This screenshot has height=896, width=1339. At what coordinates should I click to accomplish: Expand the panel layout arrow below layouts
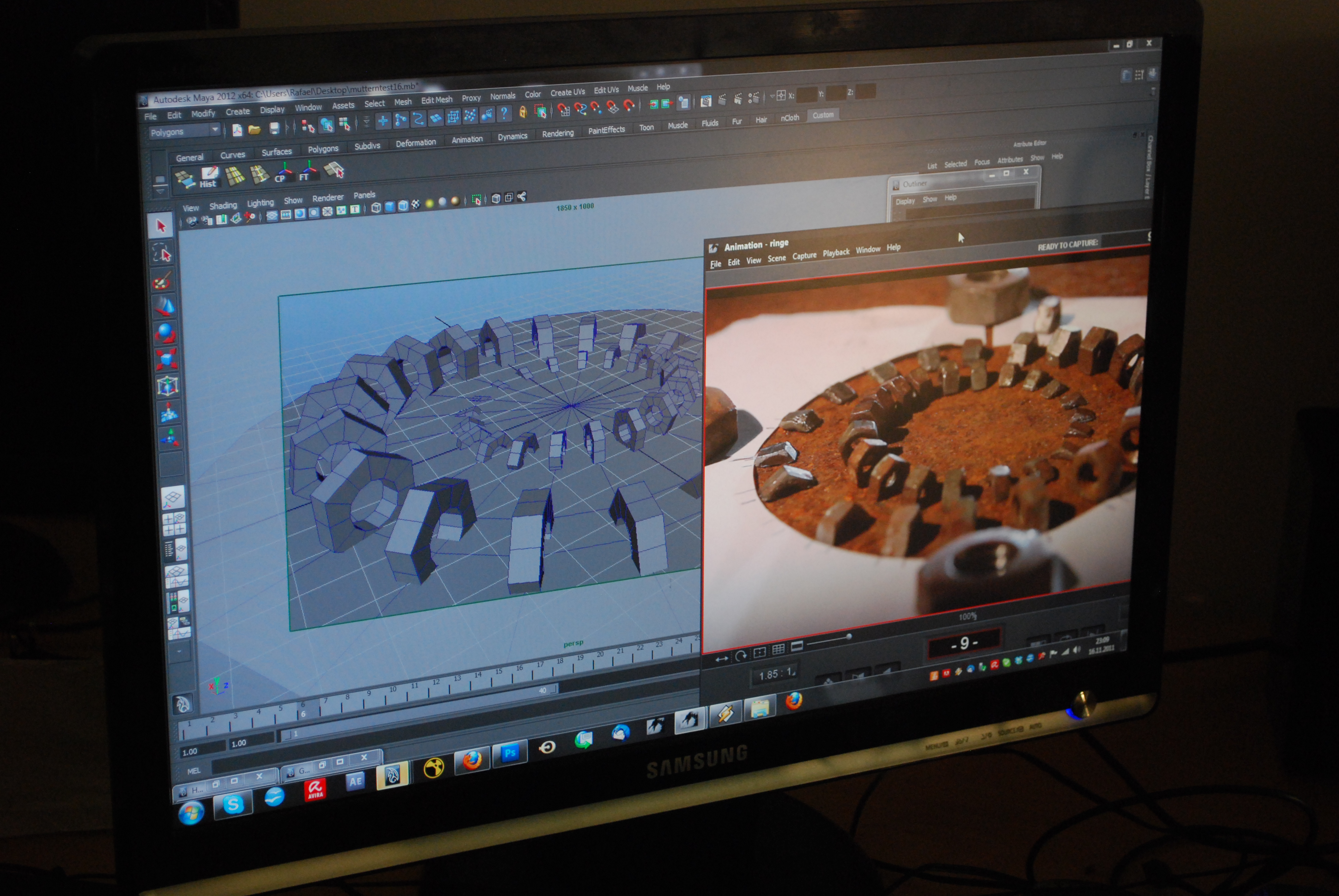click(x=179, y=651)
